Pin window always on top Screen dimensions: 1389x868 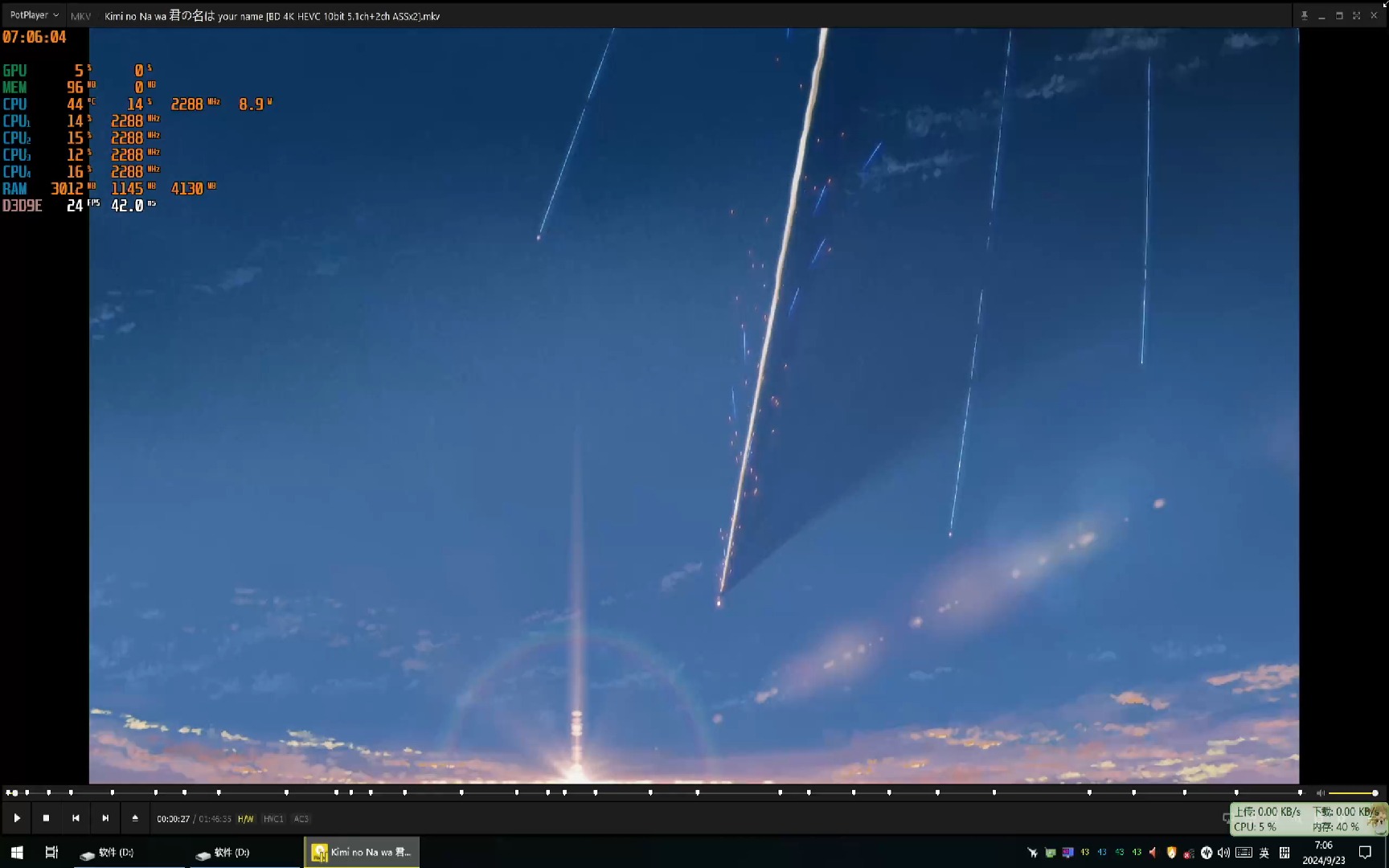tap(1305, 15)
